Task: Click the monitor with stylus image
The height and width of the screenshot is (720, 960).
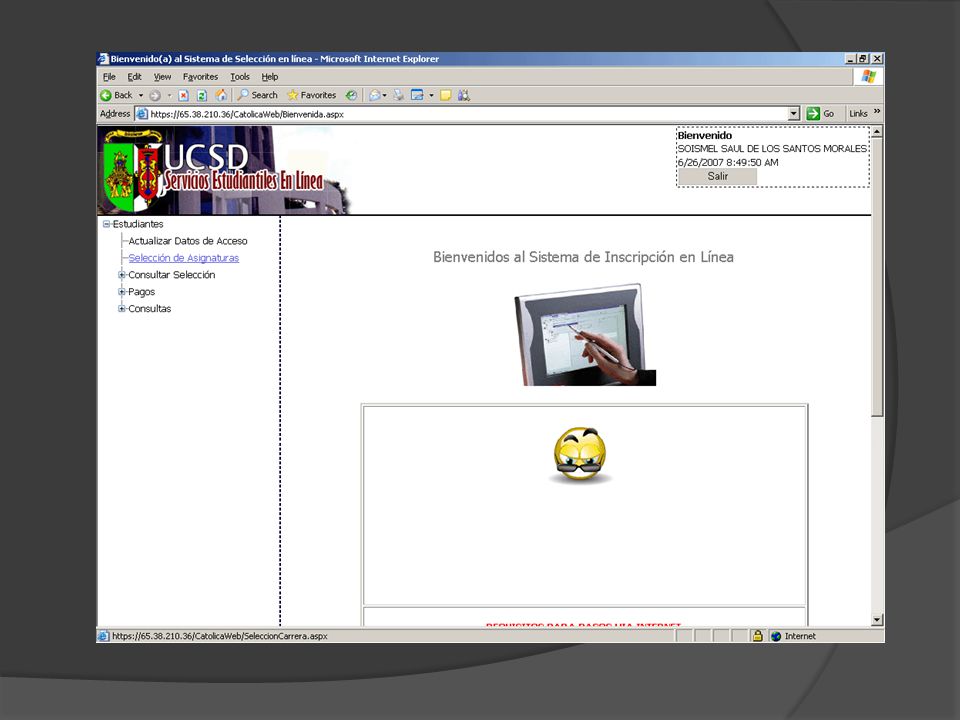Action: point(585,334)
